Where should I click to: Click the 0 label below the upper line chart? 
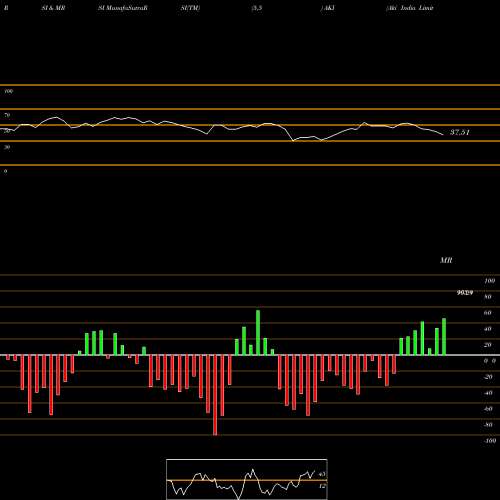pos(5,171)
